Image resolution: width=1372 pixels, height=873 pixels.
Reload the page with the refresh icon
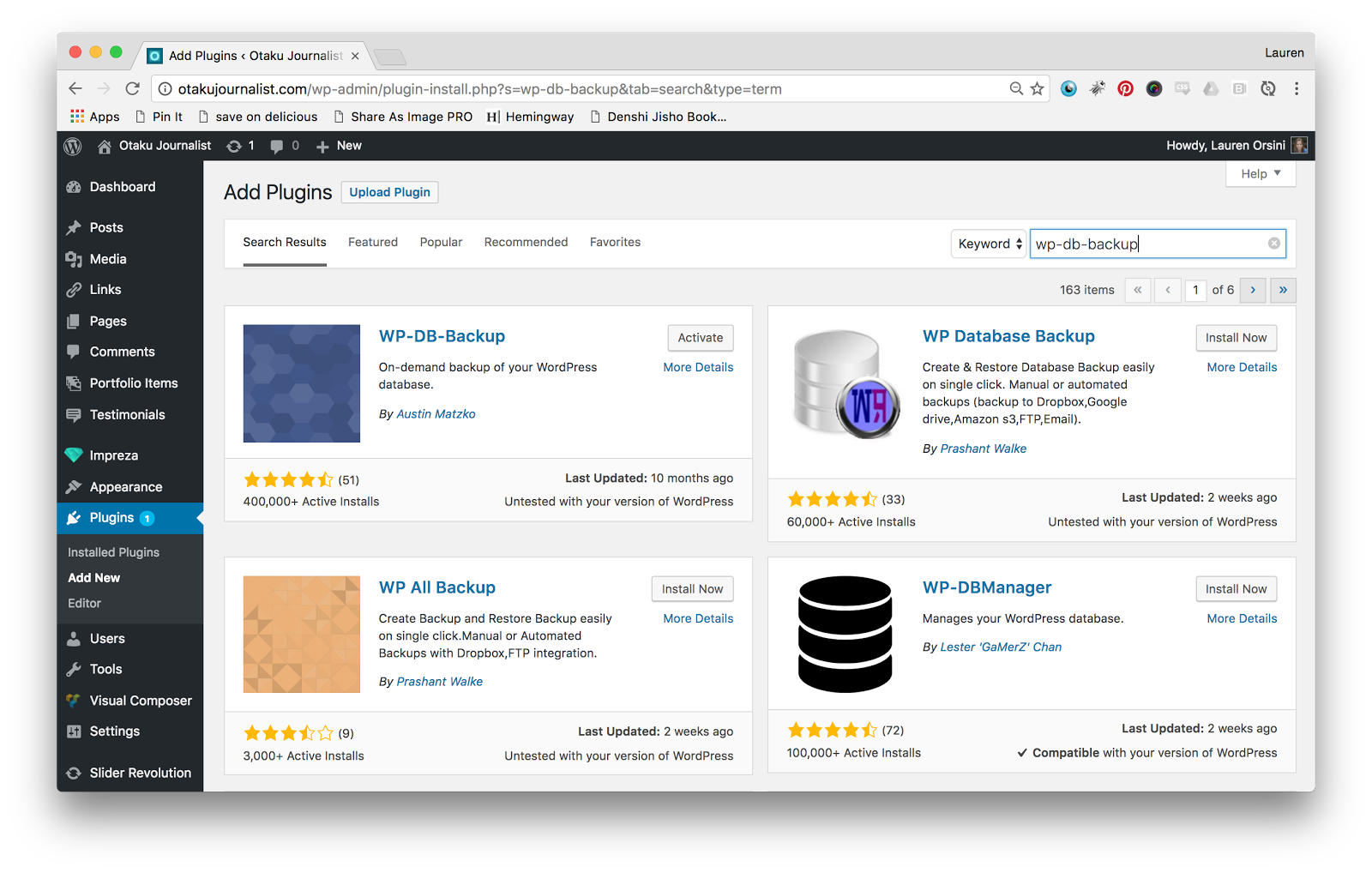point(132,88)
